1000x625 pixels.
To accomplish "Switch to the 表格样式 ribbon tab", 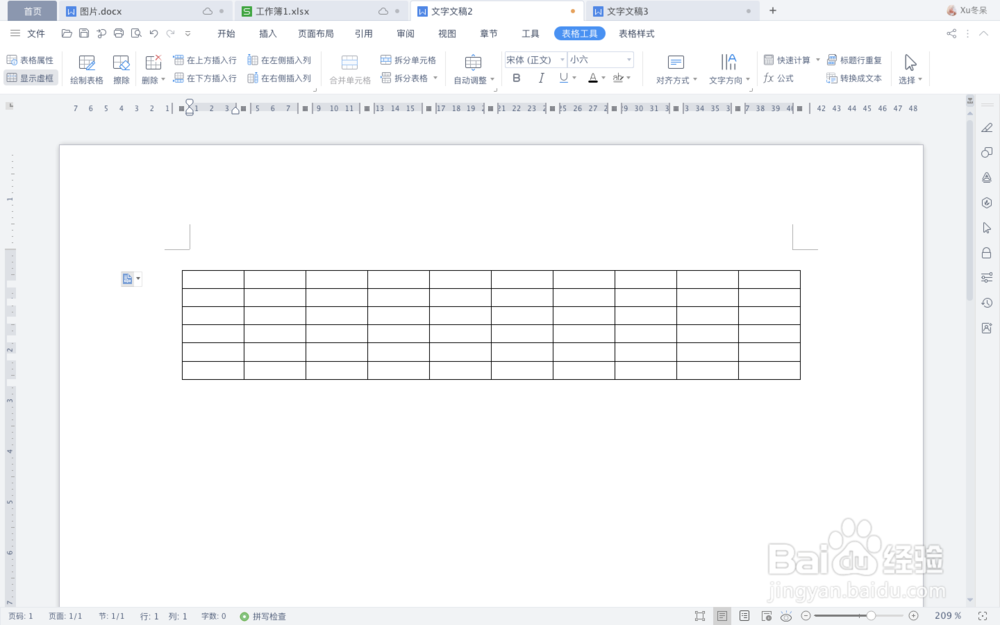I will coord(636,33).
